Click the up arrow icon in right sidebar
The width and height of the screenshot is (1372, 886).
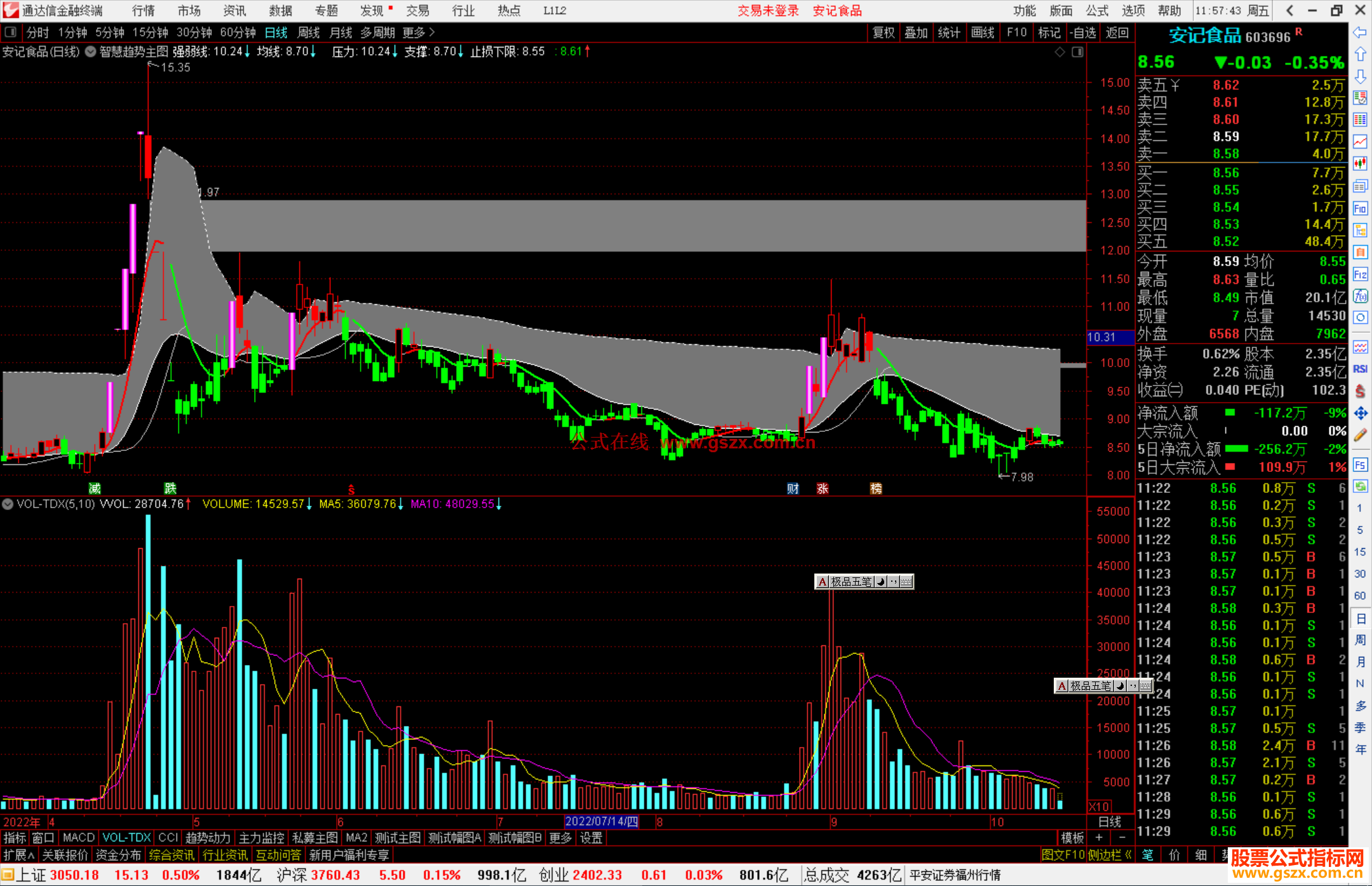pyautogui.click(x=1360, y=55)
